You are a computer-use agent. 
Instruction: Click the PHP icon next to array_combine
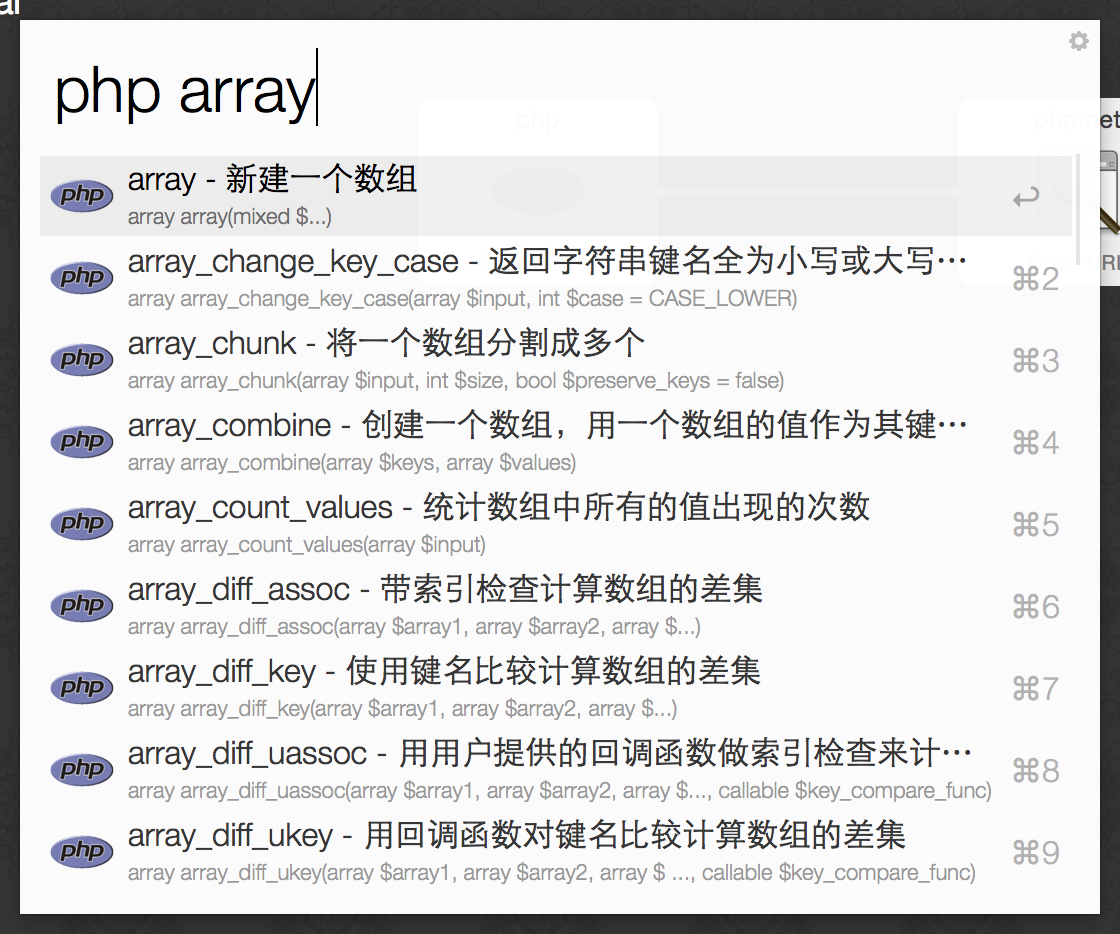[x=81, y=441]
